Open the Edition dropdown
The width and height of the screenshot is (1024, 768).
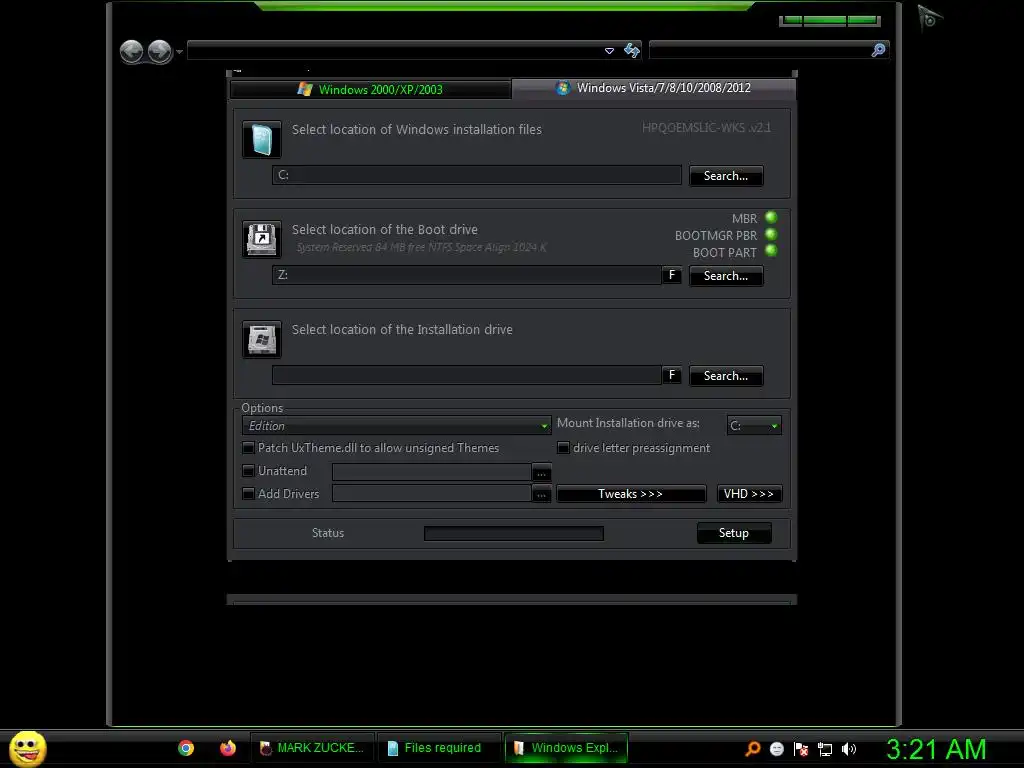396,426
